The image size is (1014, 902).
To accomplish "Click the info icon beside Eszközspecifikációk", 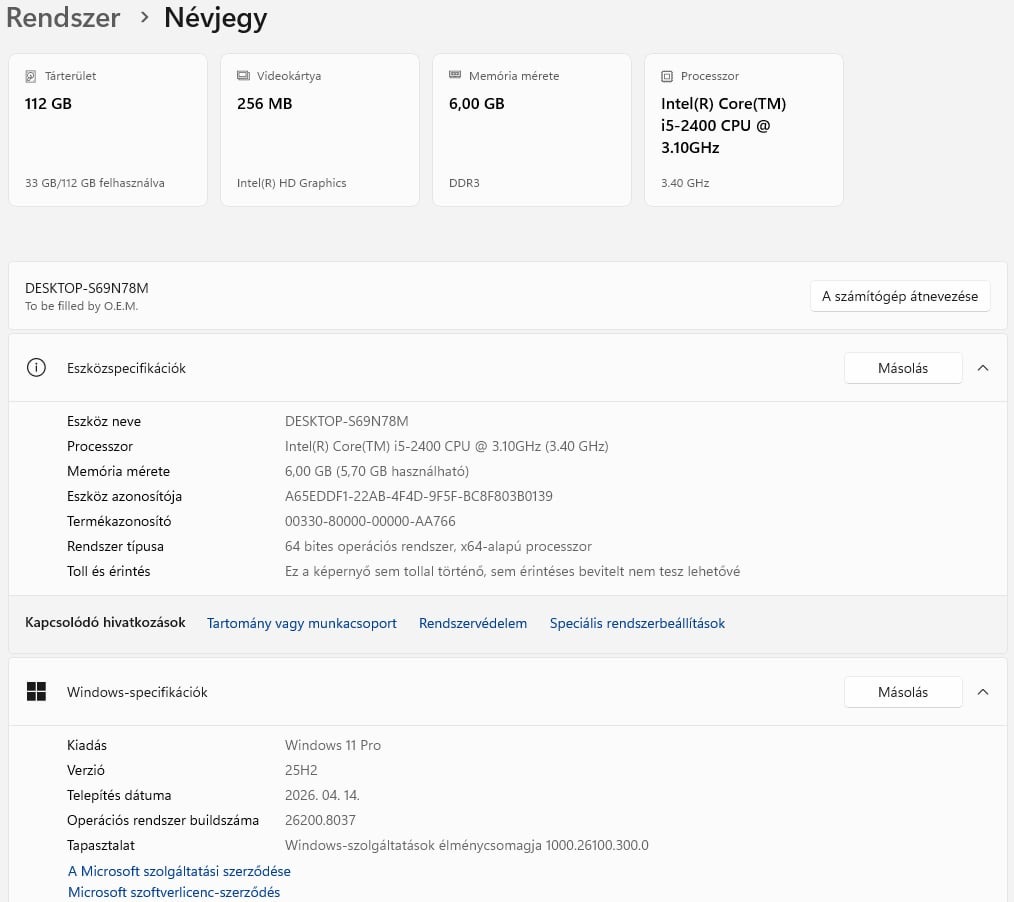I will click(x=37, y=368).
